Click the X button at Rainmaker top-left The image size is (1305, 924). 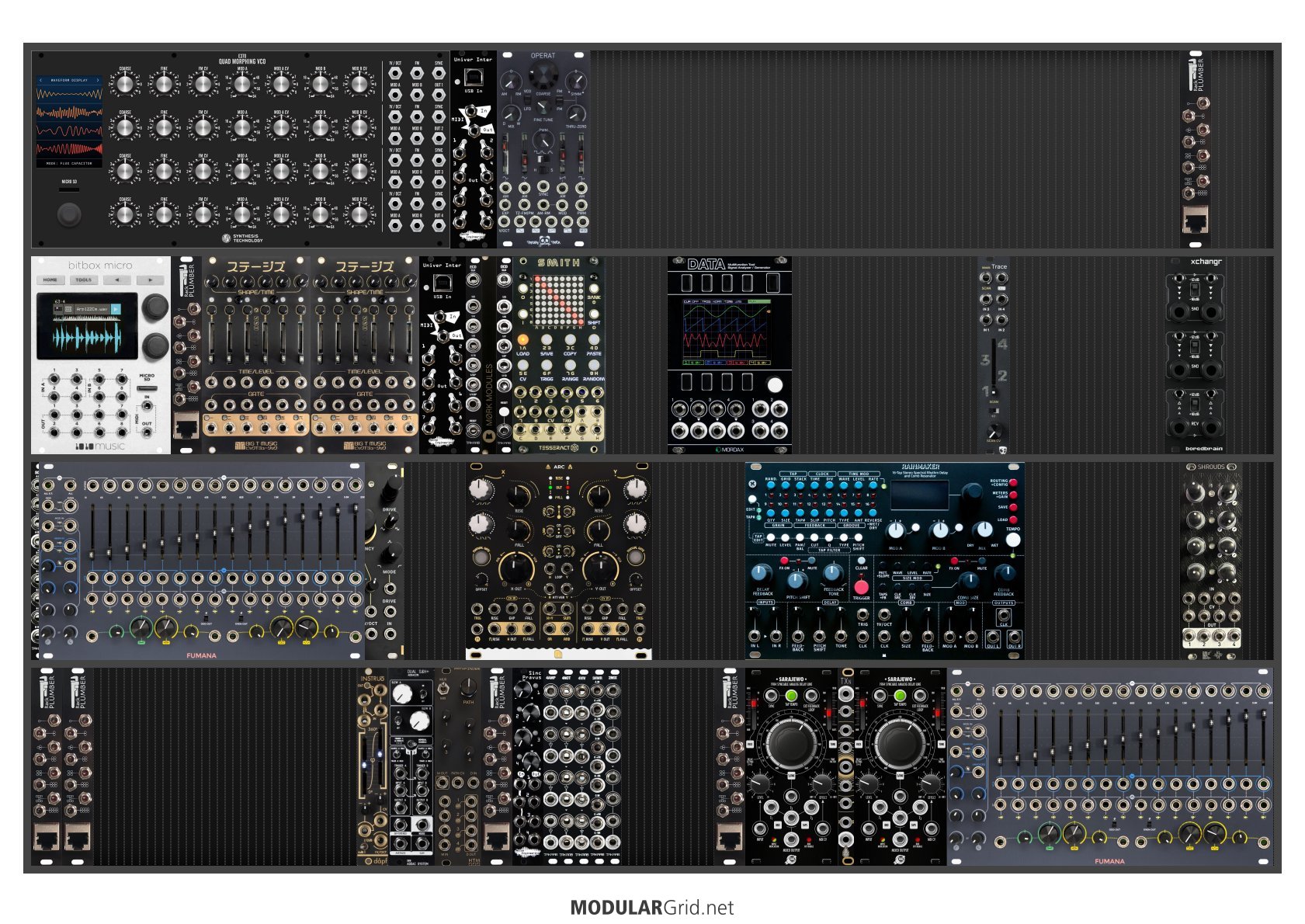[x=752, y=483]
